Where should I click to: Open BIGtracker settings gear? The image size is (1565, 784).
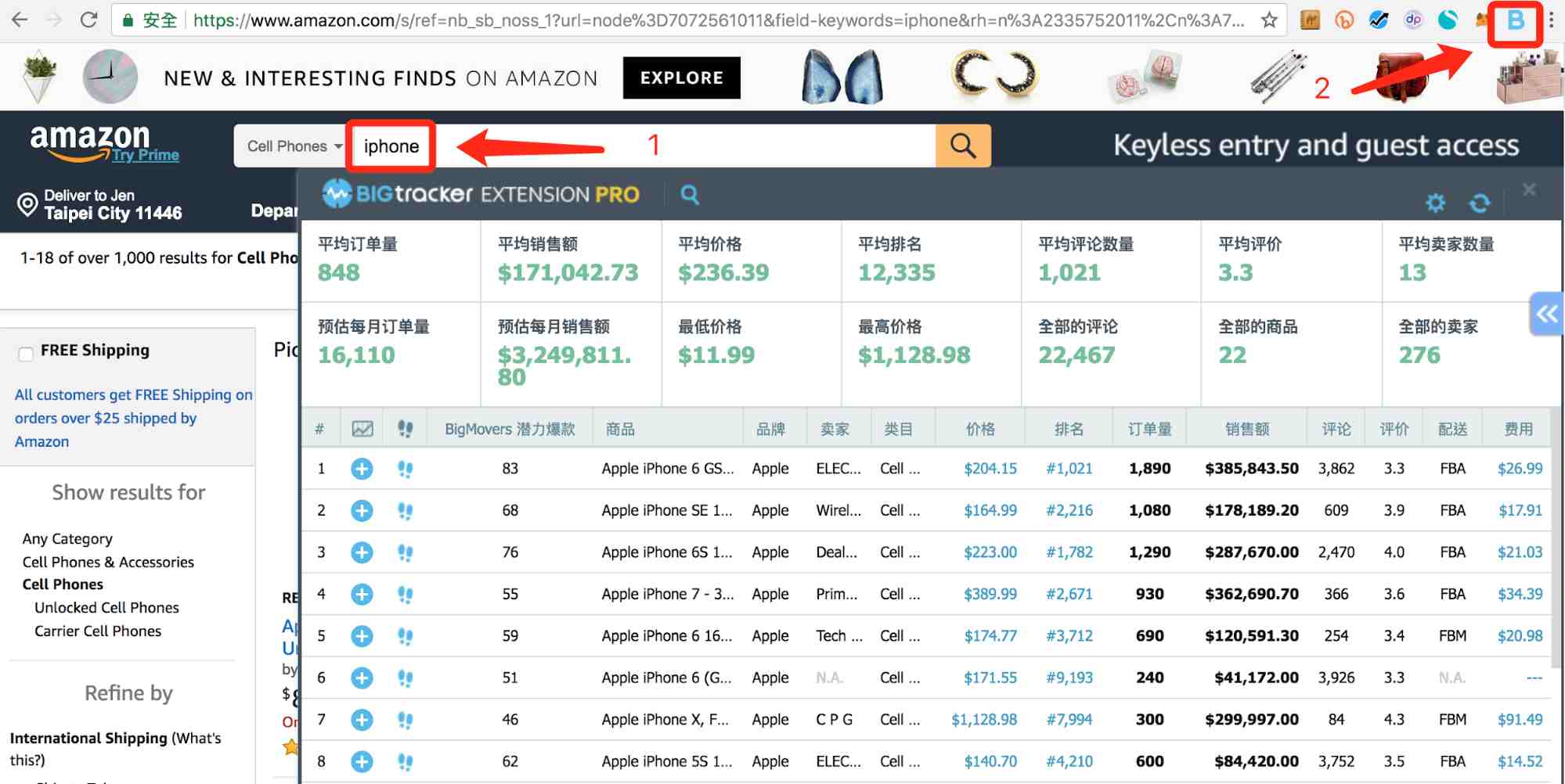coord(1435,203)
